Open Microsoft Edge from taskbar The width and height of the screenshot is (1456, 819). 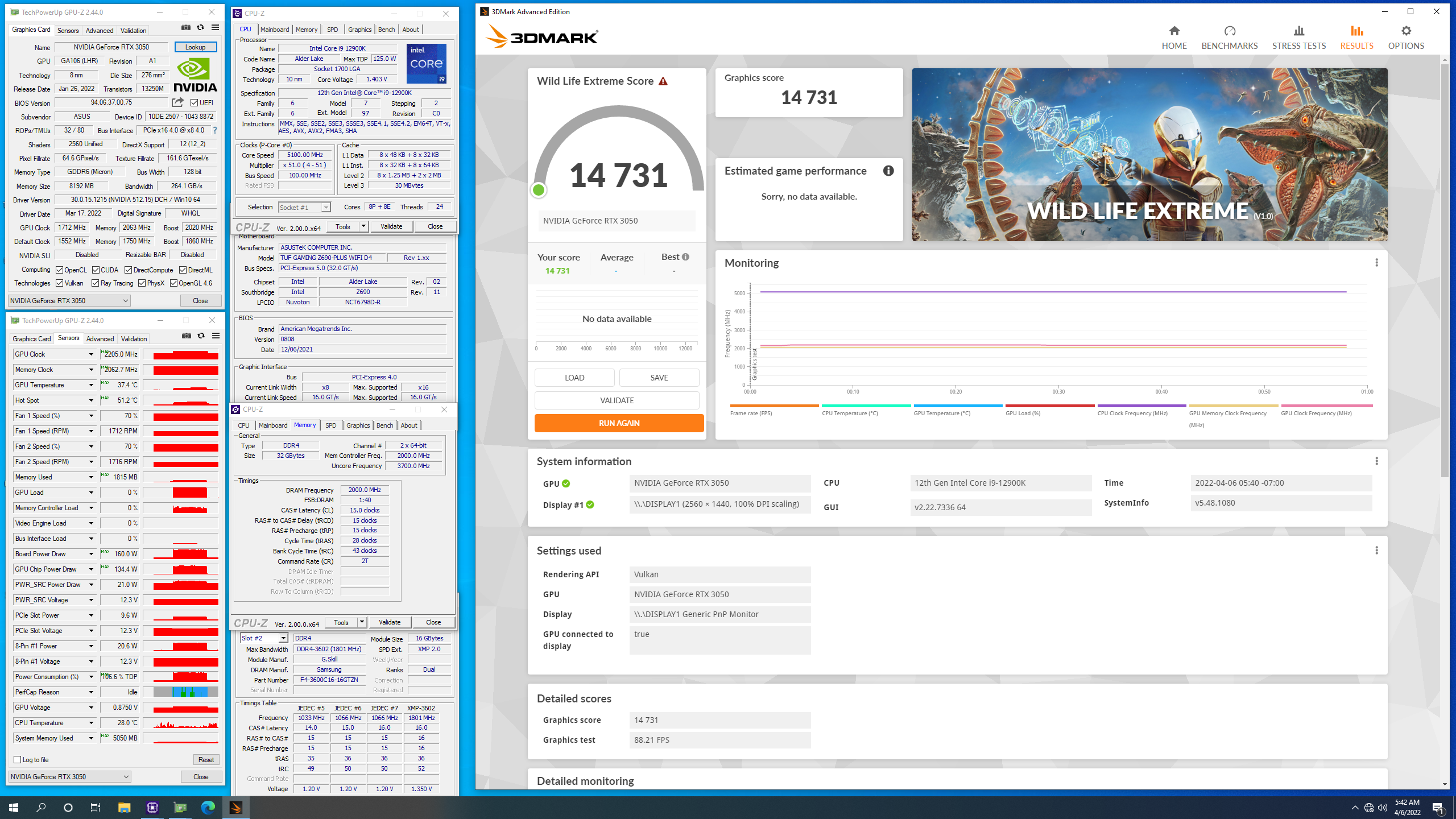(208, 807)
